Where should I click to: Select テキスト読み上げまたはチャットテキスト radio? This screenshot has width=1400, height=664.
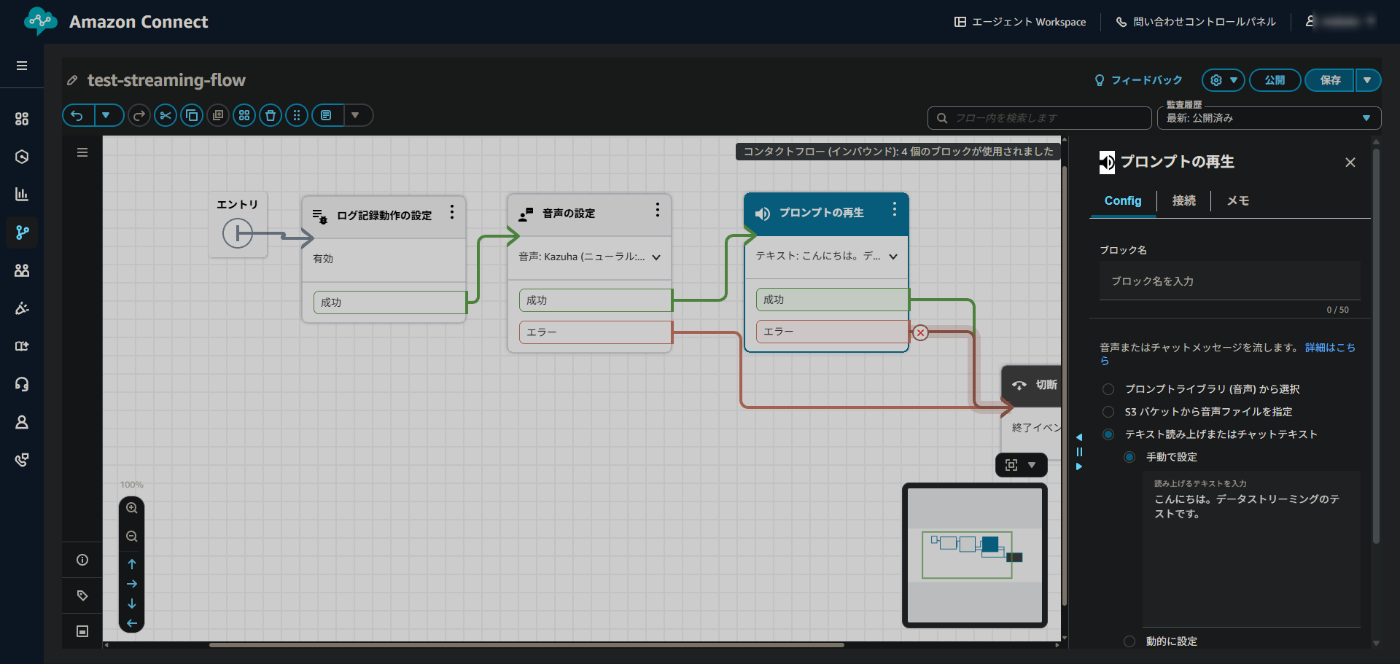point(1107,434)
